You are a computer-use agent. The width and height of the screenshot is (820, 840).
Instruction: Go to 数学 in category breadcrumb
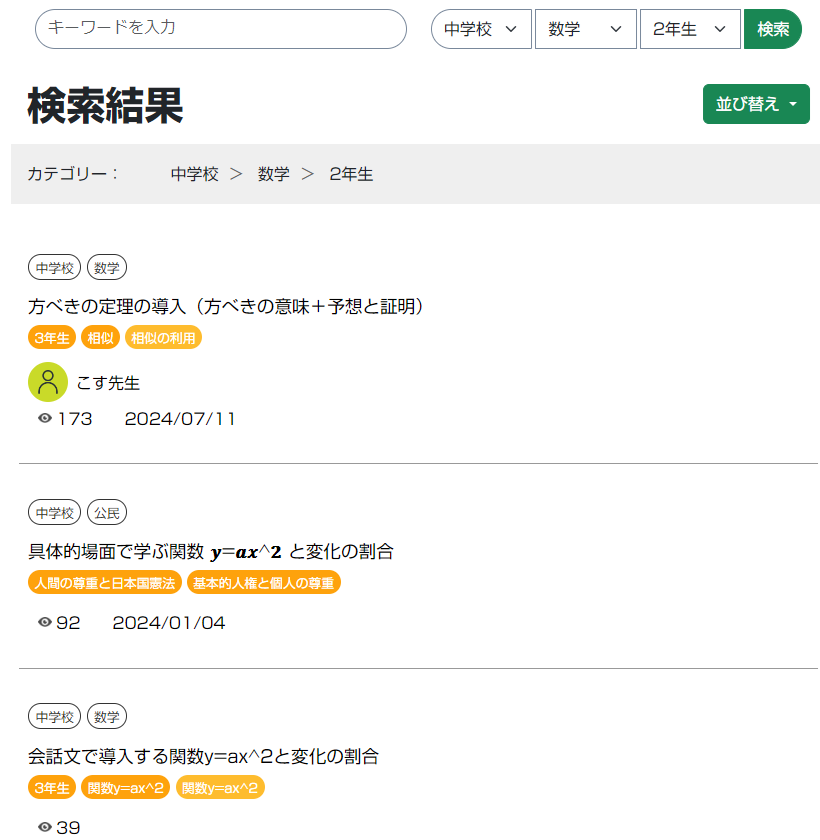click(273, 174)
